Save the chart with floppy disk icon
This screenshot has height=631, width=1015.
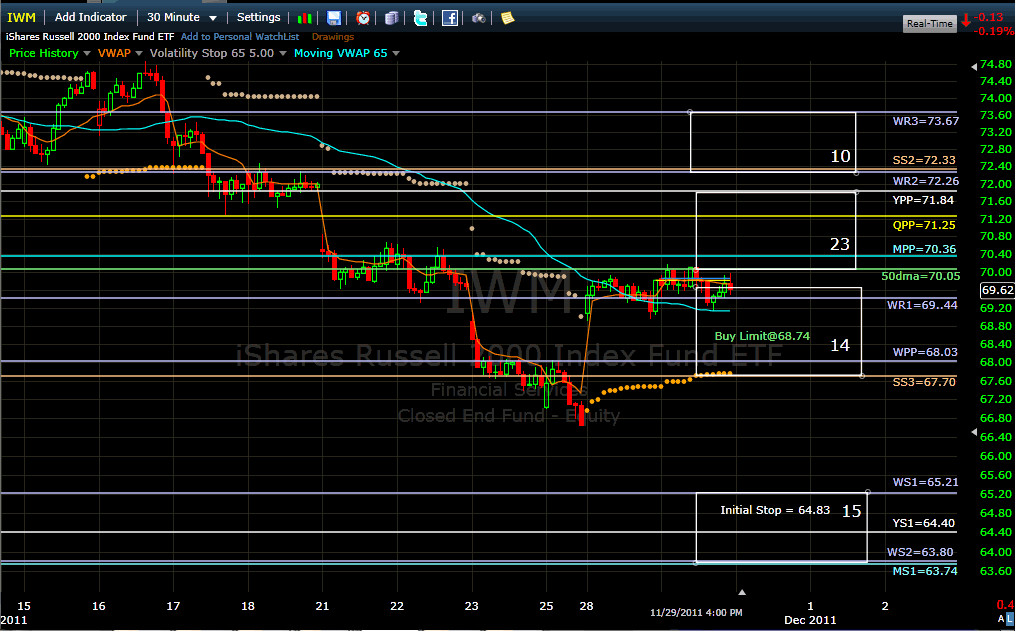333,18
